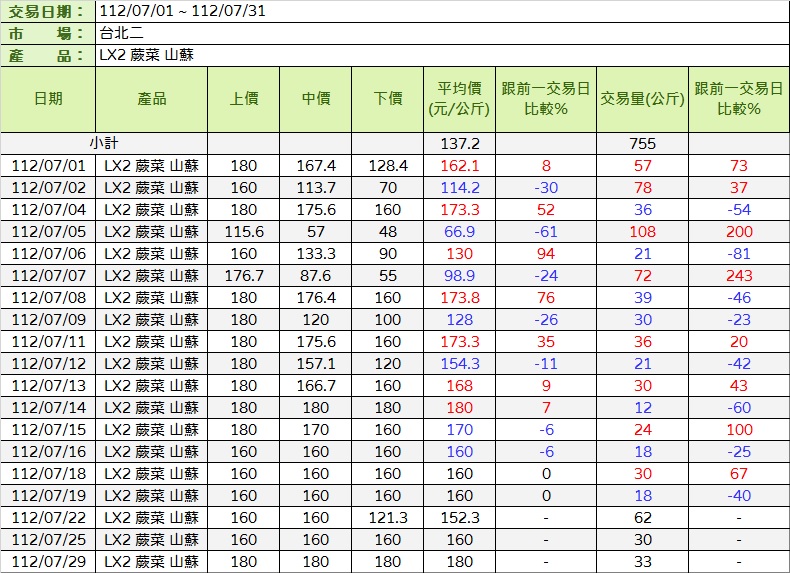Click the 平均價(元/公斤) column header
790x573 pixels.
point(460,99)
